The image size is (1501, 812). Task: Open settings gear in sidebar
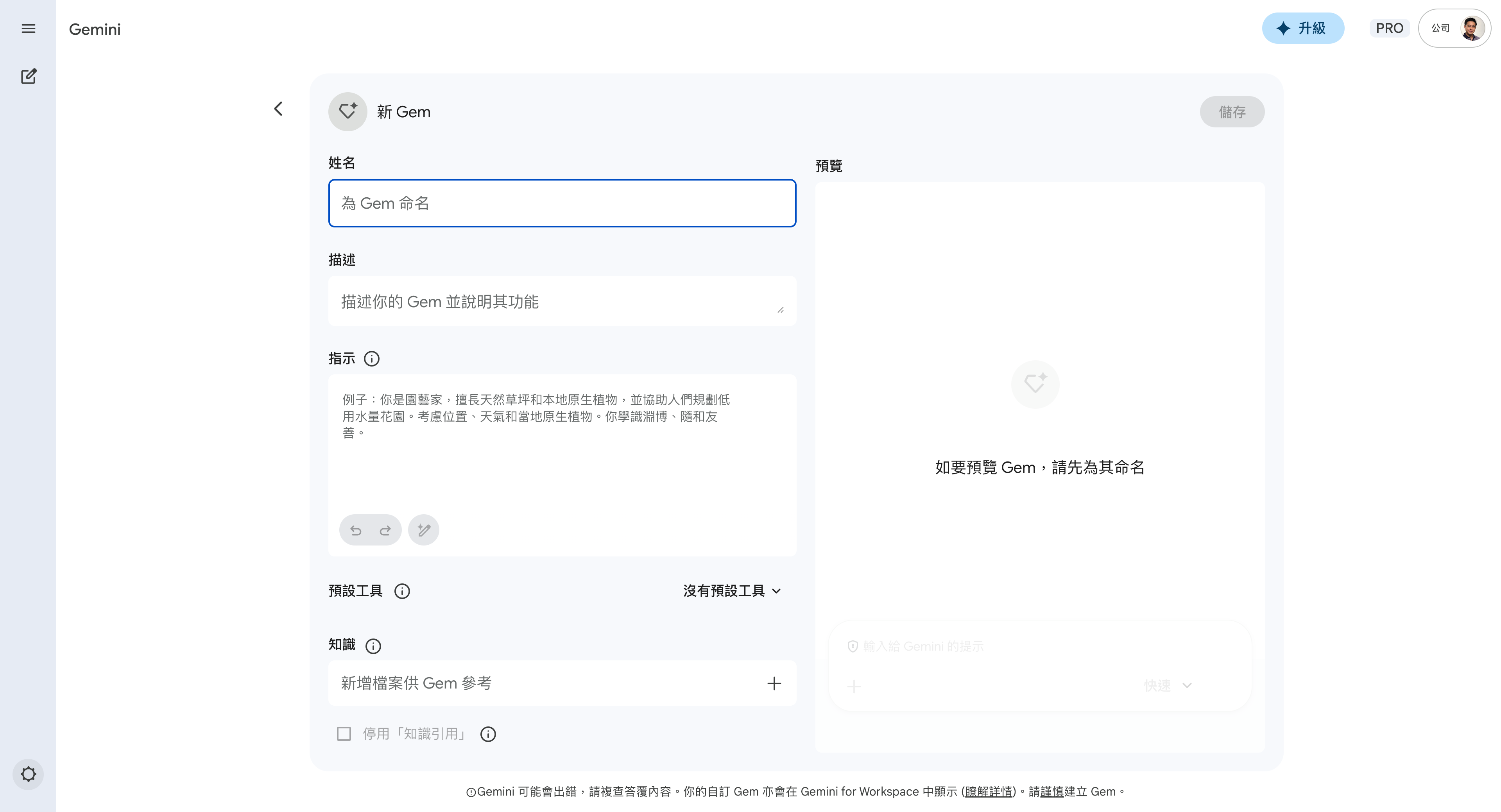pos(28,774)
